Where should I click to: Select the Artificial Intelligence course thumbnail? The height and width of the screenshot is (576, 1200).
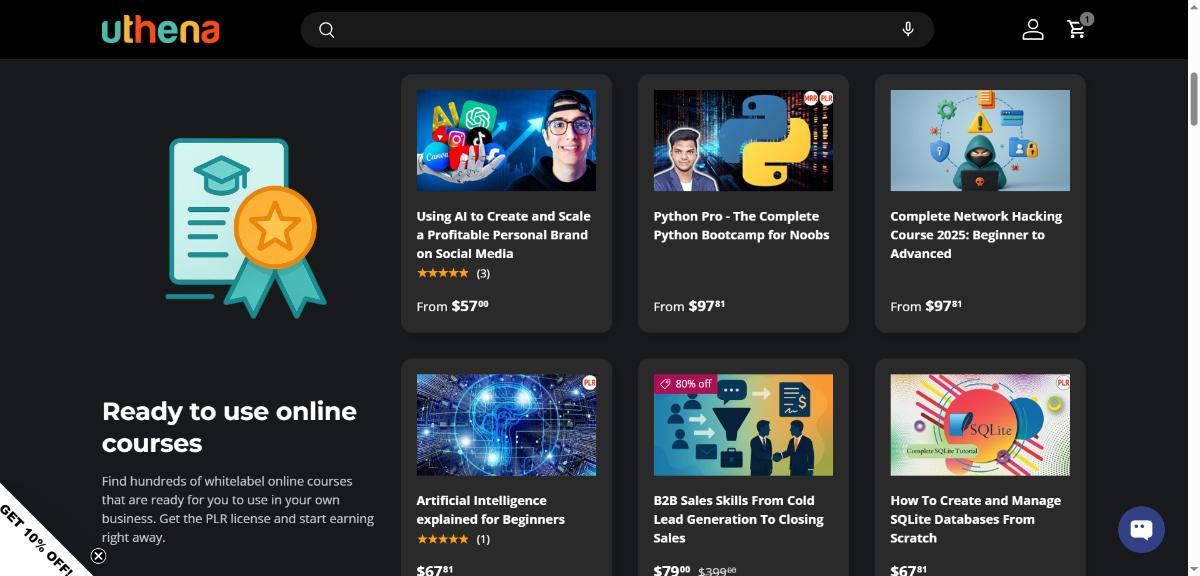coord(506,425)
